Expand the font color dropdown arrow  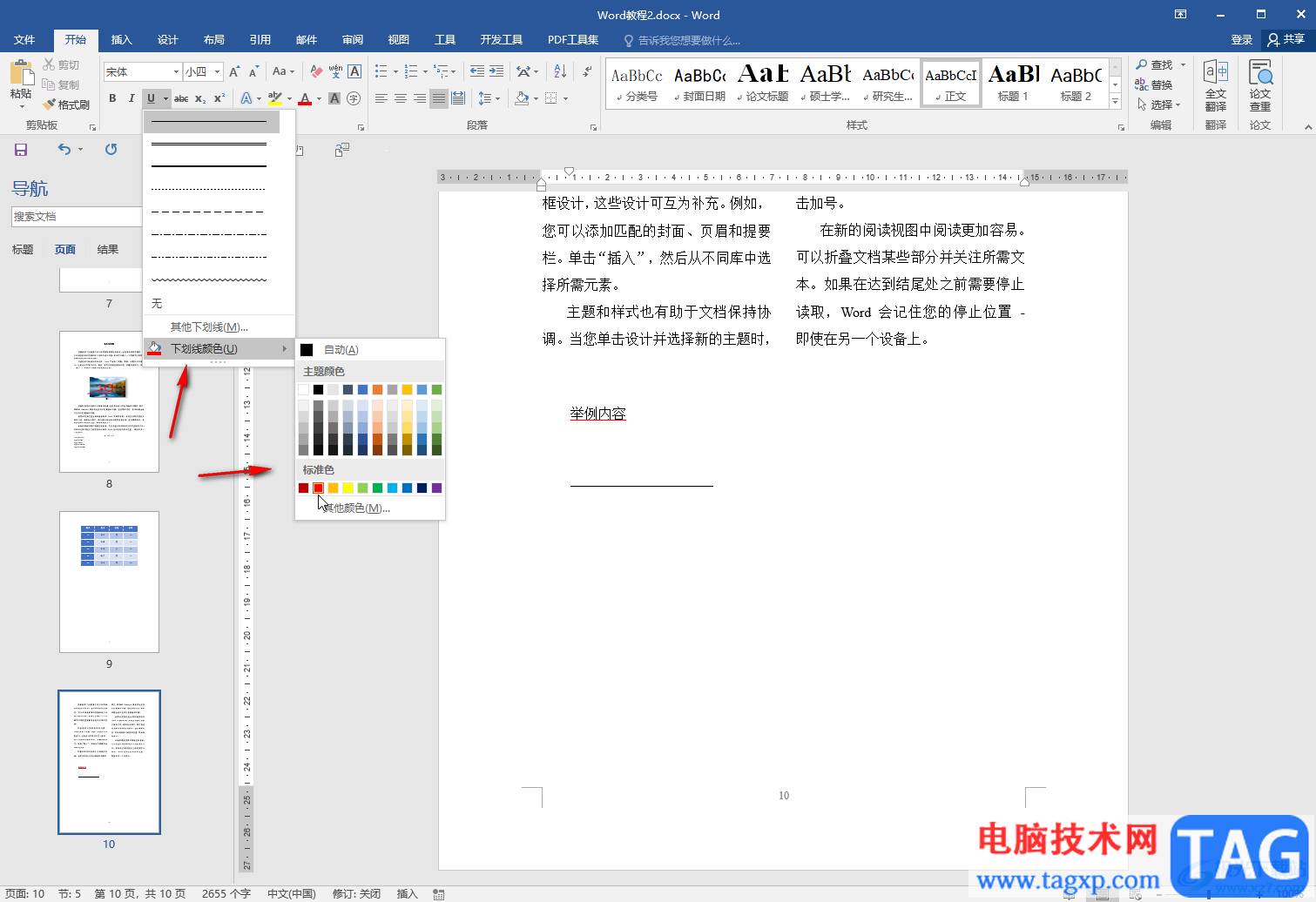tap(317, 98)
